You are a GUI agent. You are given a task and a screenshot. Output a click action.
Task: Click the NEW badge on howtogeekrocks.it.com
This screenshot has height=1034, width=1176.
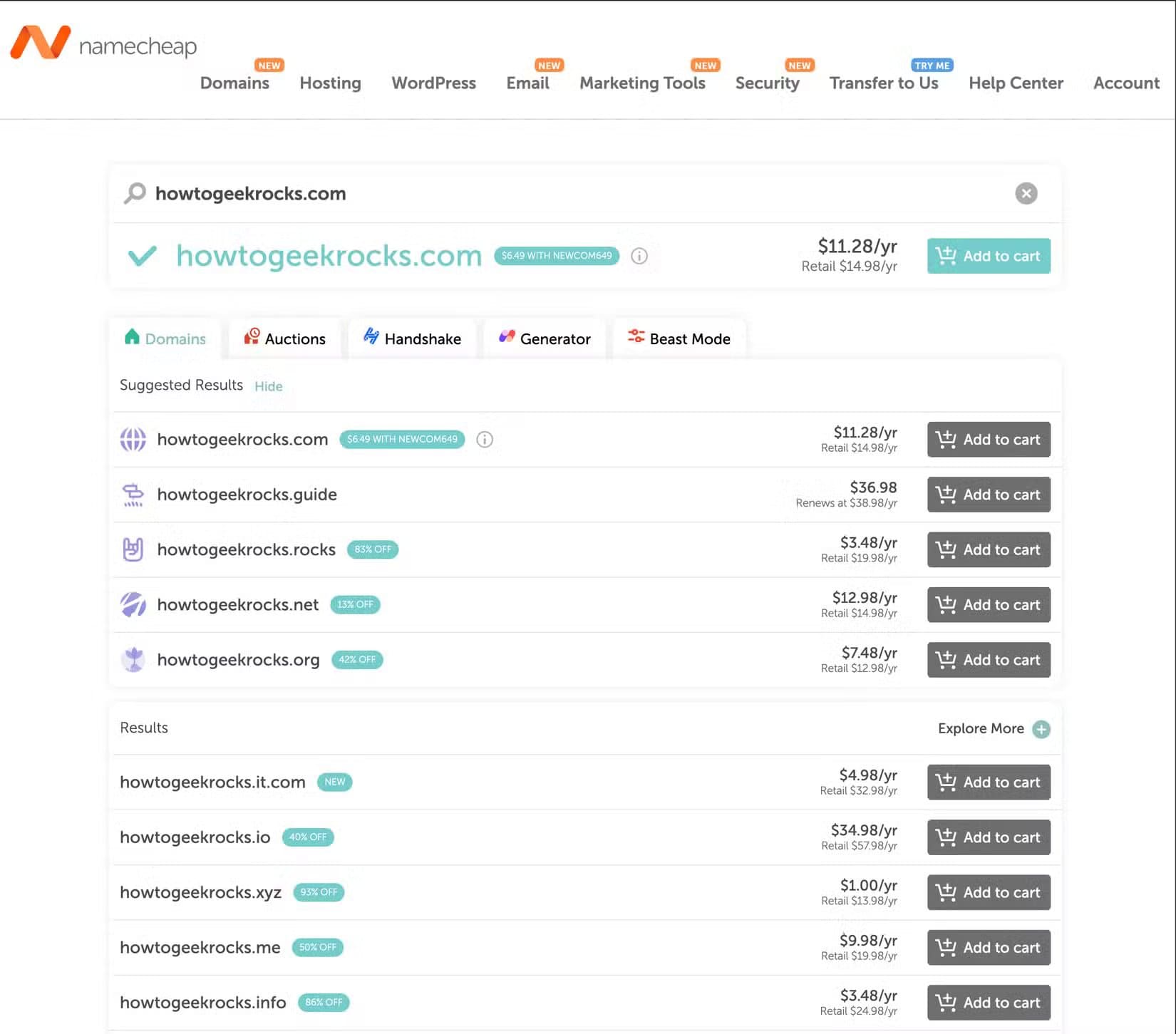pyautogui.click(x=335, y=782)
